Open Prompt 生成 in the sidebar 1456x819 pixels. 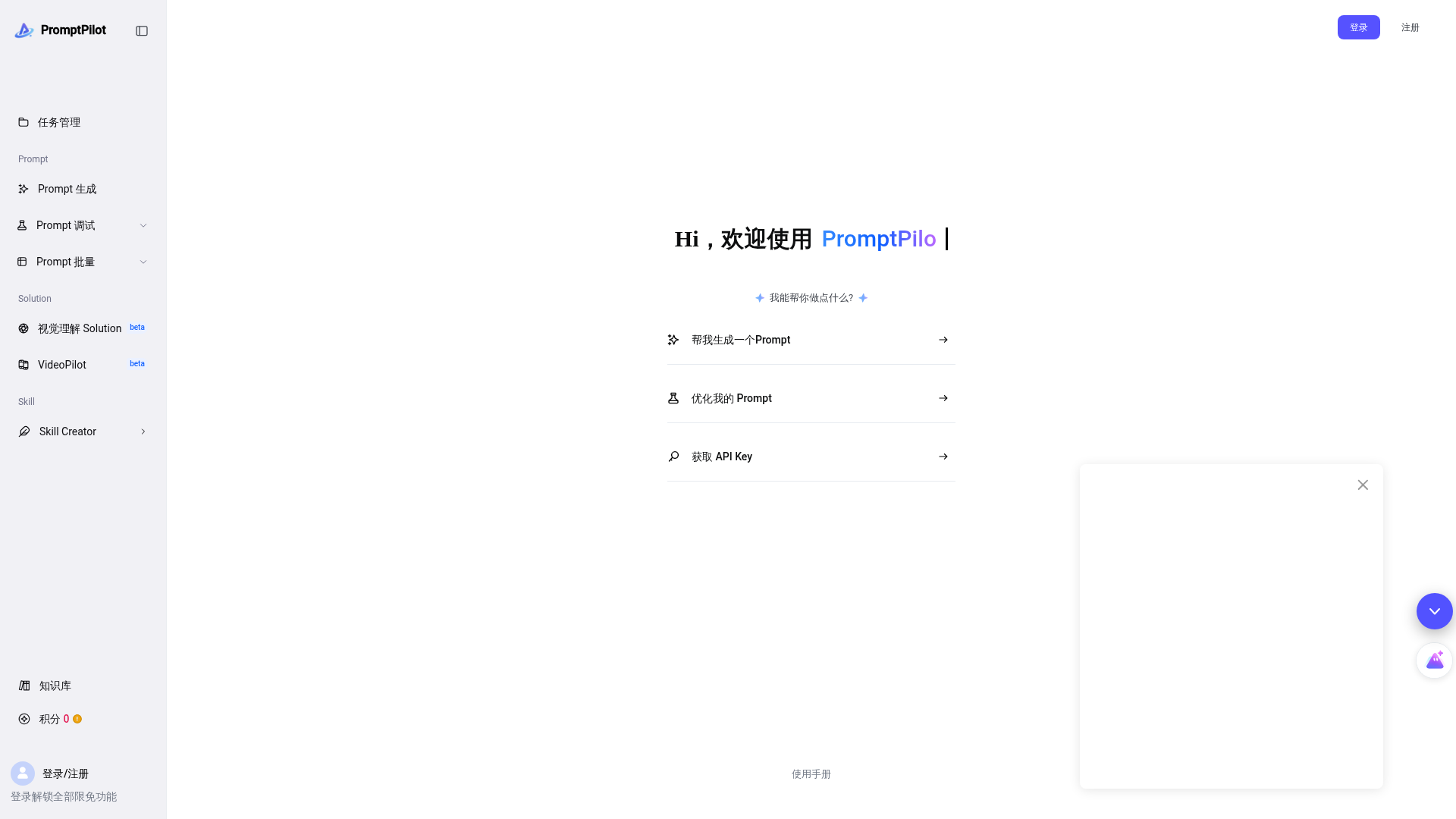click(x=83, y=189)
